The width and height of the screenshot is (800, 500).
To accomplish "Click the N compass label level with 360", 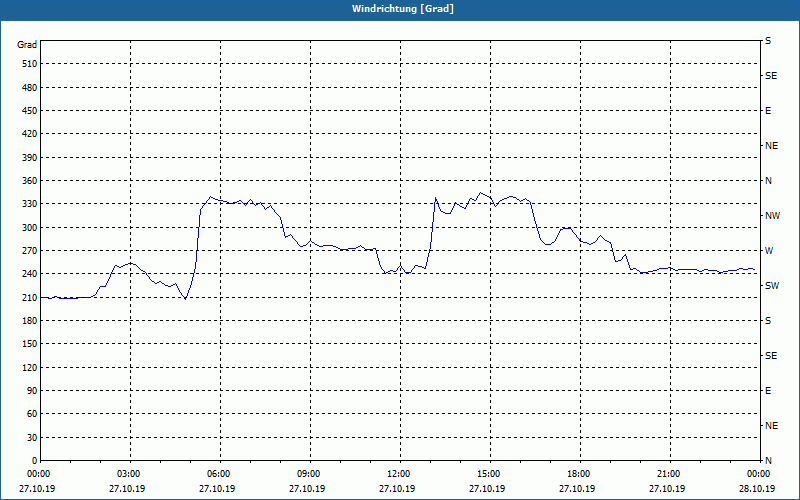I will pyautogui.click(x=768, y=181).
